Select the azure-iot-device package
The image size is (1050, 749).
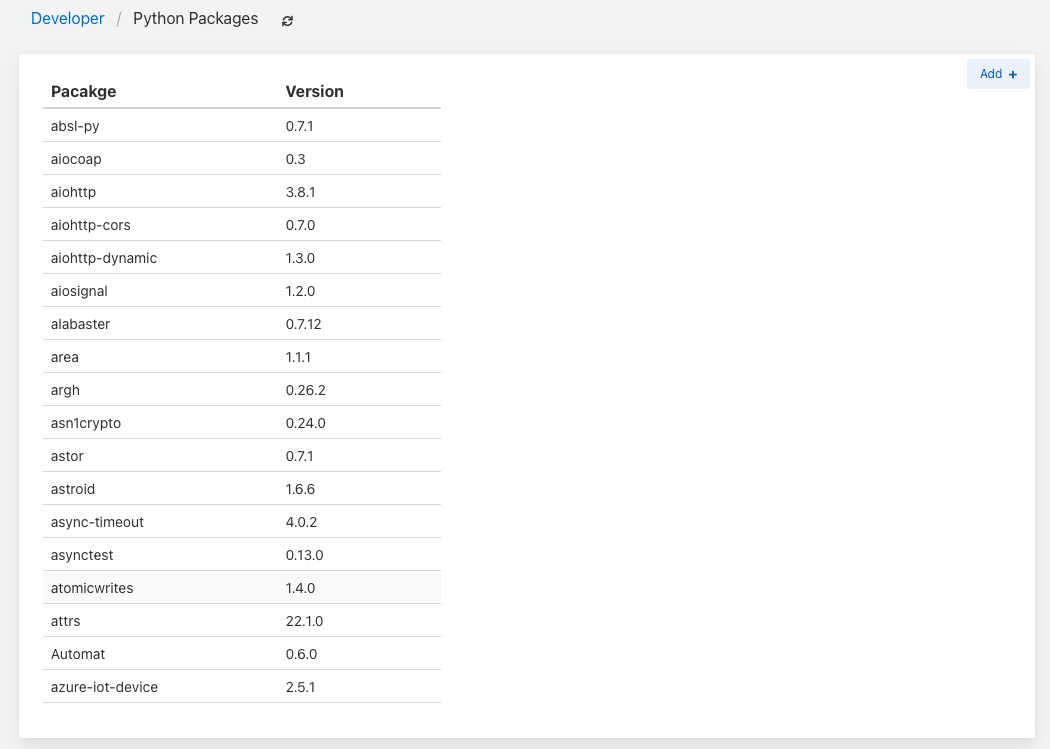[x=104, y=687]
